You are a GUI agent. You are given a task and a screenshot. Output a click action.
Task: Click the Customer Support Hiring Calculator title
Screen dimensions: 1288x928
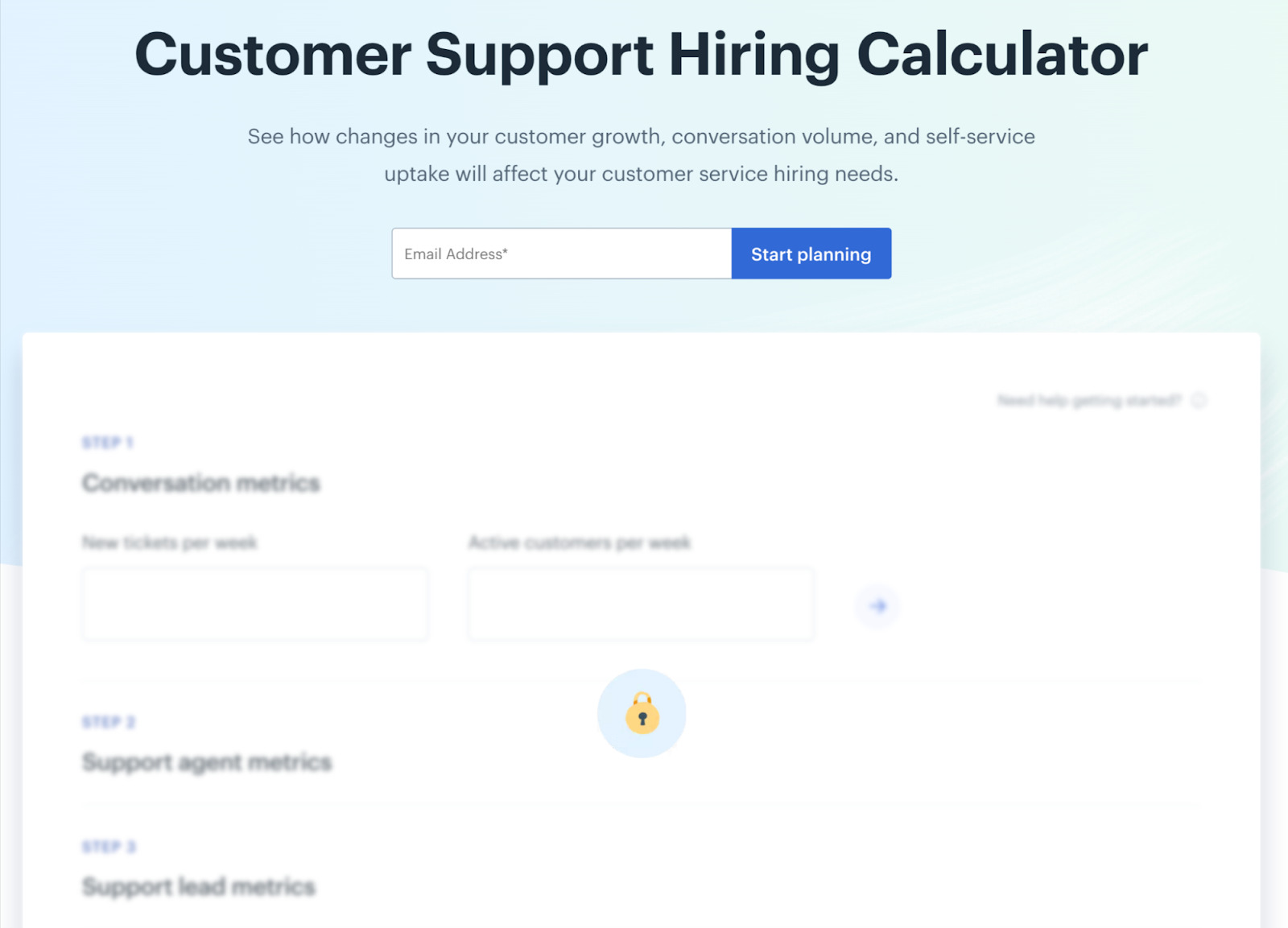click(642, 53)
